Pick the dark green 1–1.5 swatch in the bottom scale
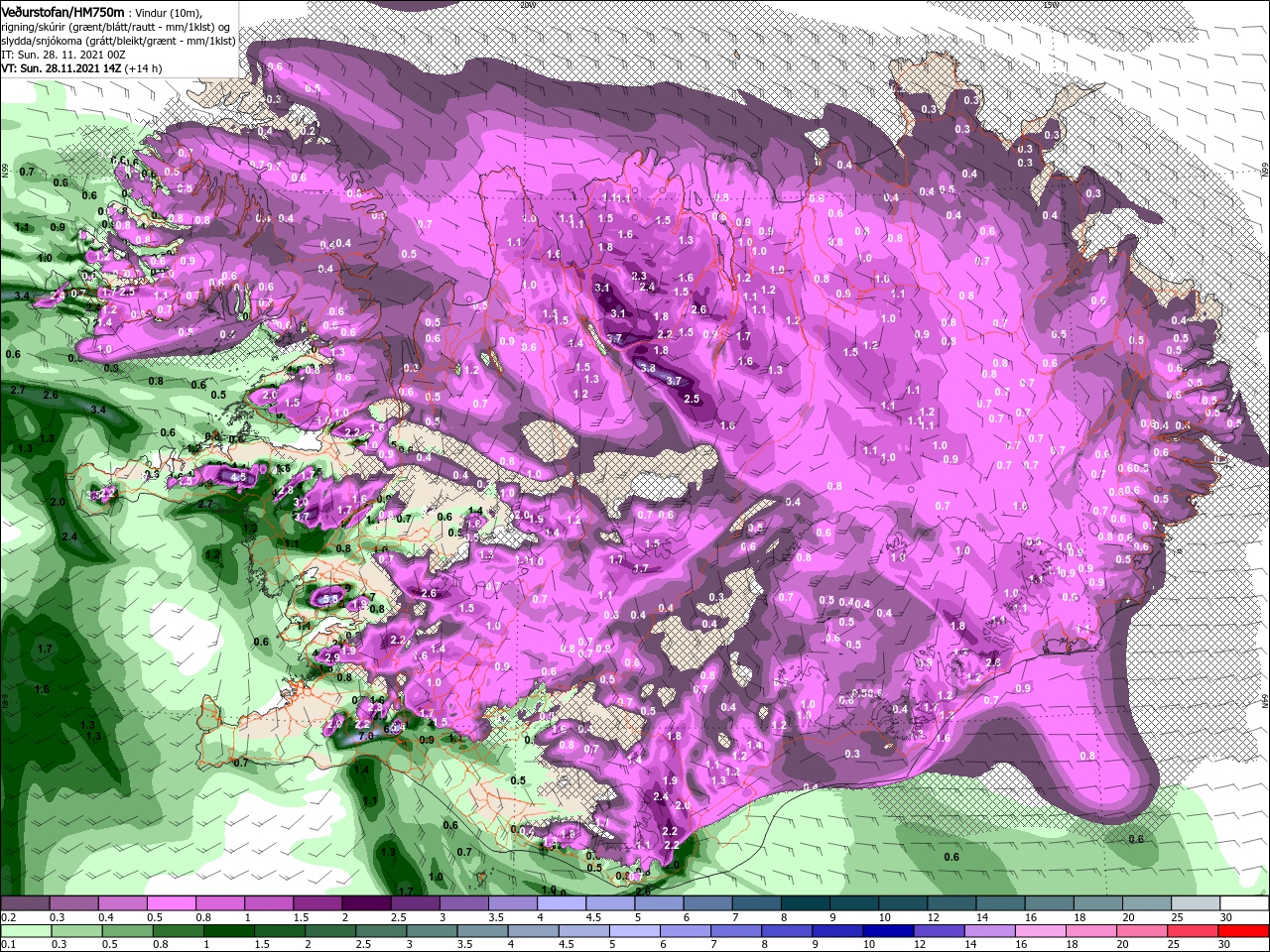 [228, 931]
